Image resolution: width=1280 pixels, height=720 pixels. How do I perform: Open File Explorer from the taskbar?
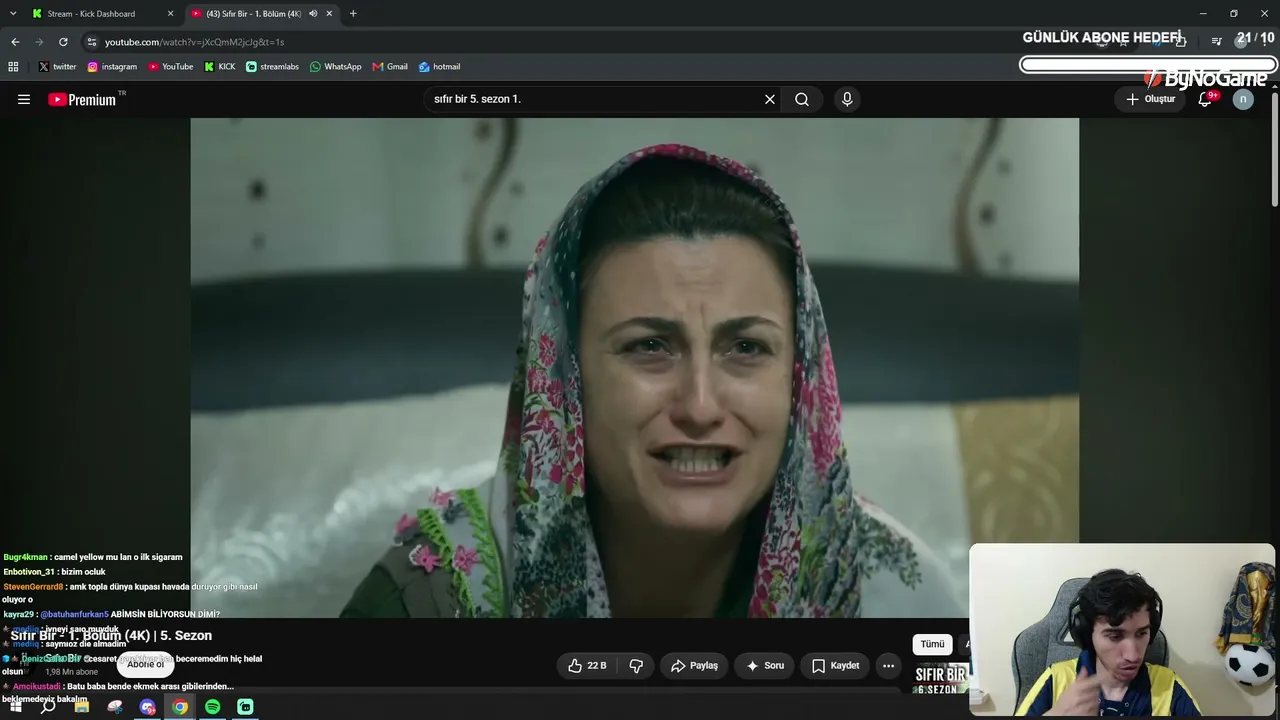click(x=82, y=707)
